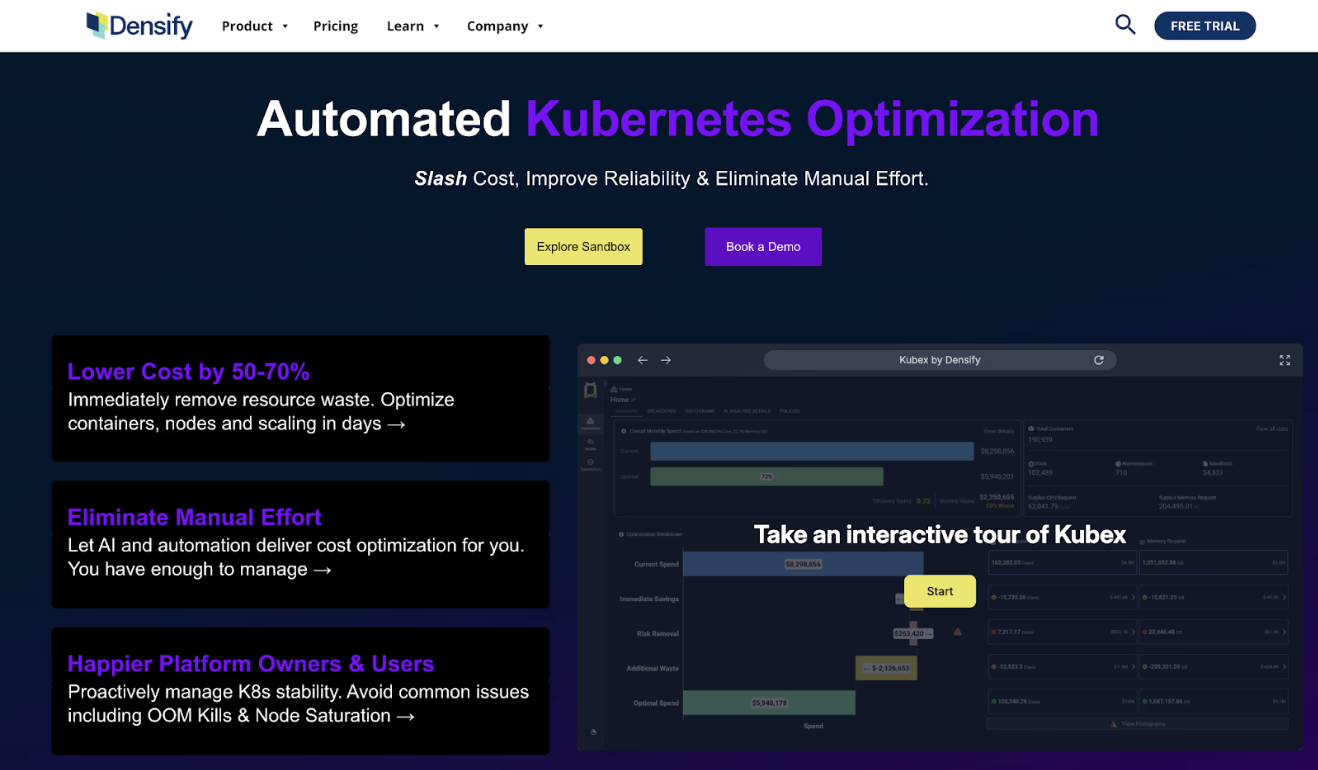This screenshot has width=1318, height=770.
Task: Click the Kubex by Densify address bar
Action: tap(939, 360)
